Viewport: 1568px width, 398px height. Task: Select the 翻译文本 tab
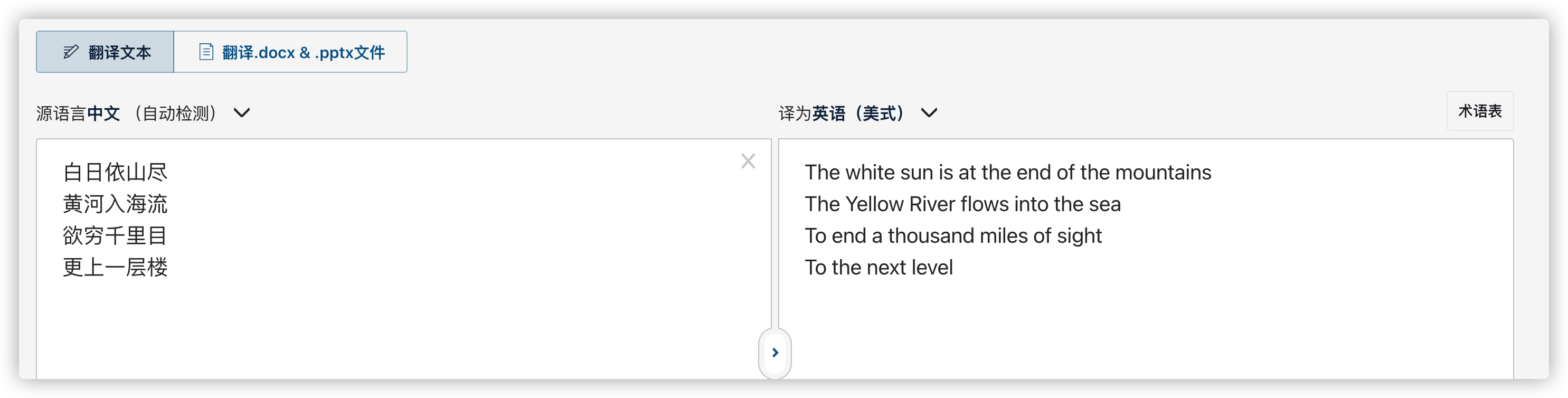[105, 52]
